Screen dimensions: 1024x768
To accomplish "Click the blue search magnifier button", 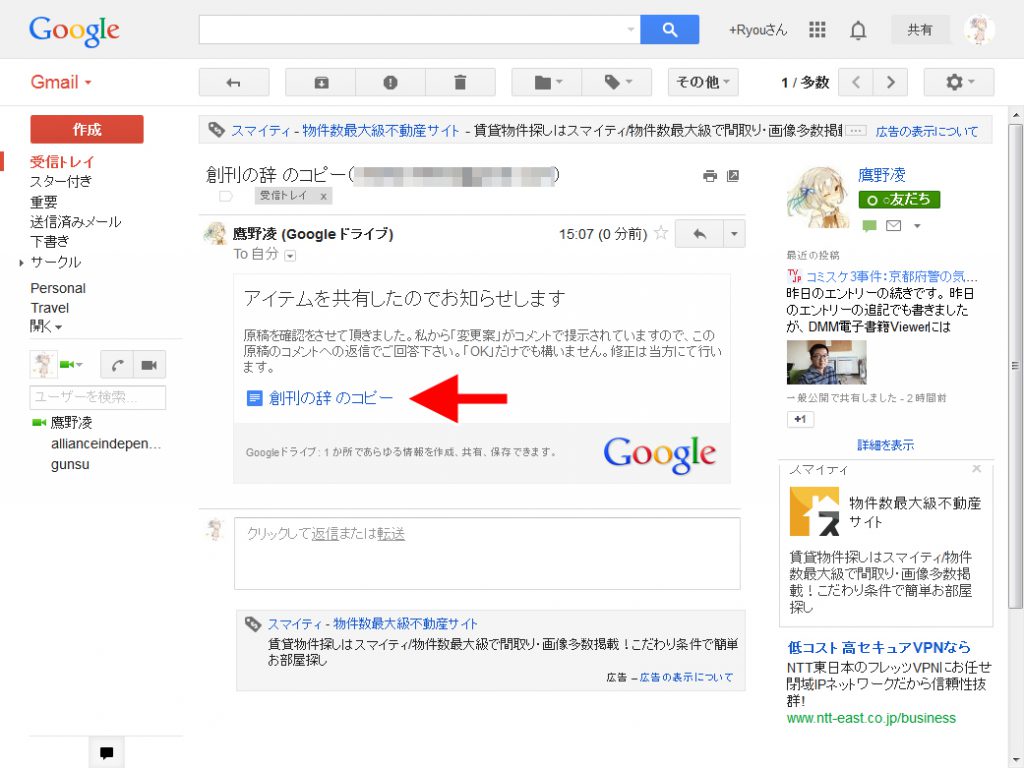I will pyautogui.click(x=669, y=29).
